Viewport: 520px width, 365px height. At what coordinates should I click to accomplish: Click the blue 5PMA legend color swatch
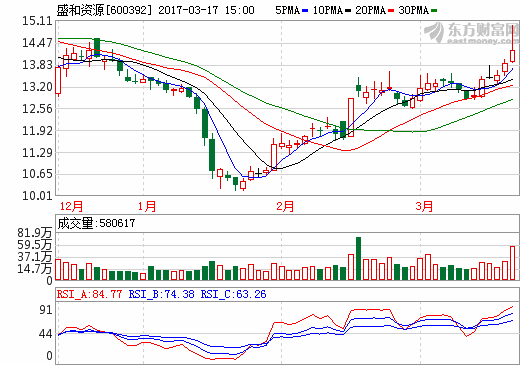tap(305, 11)
